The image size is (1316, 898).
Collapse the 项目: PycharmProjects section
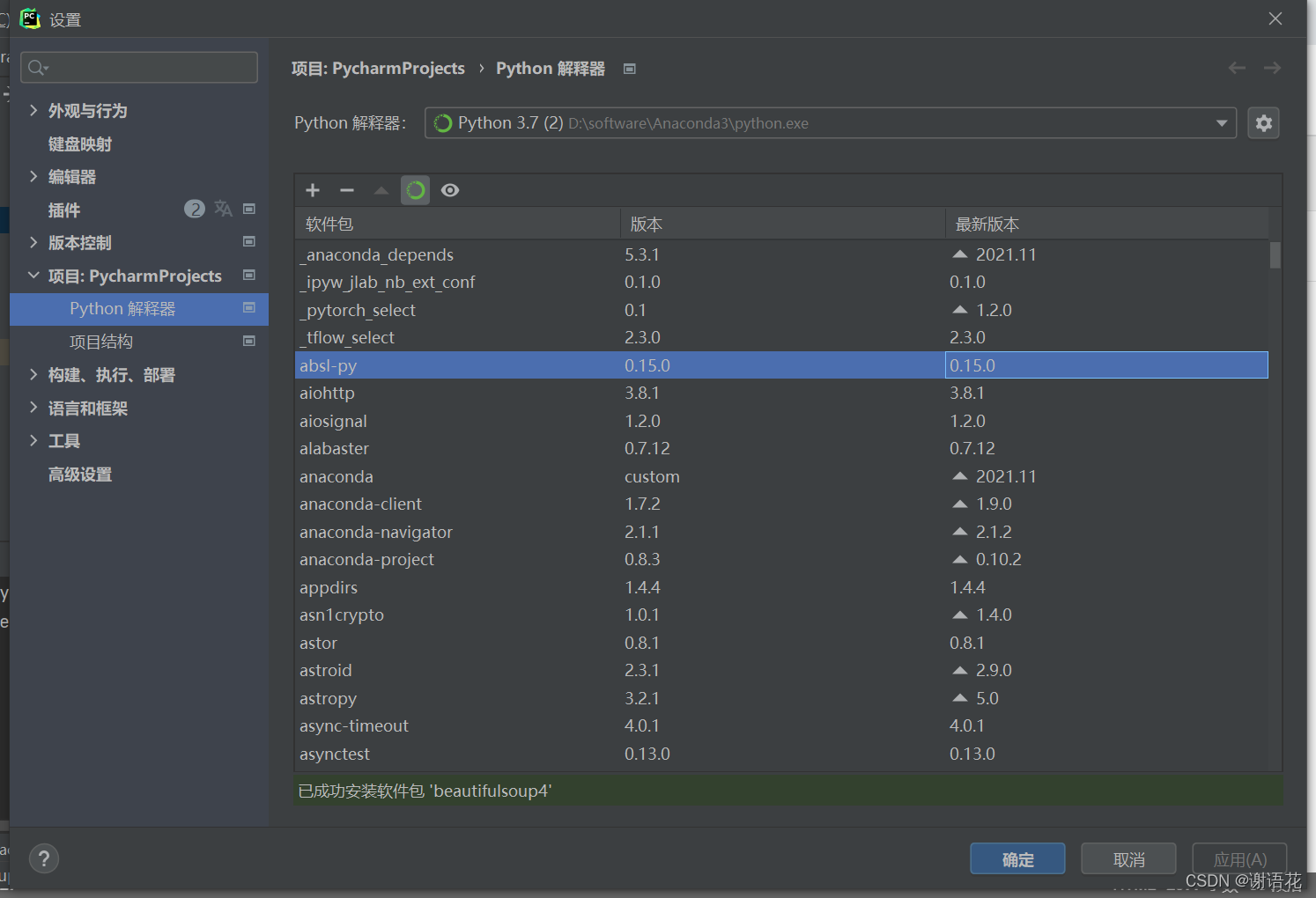pyautogui.click(x=33, y=276)
